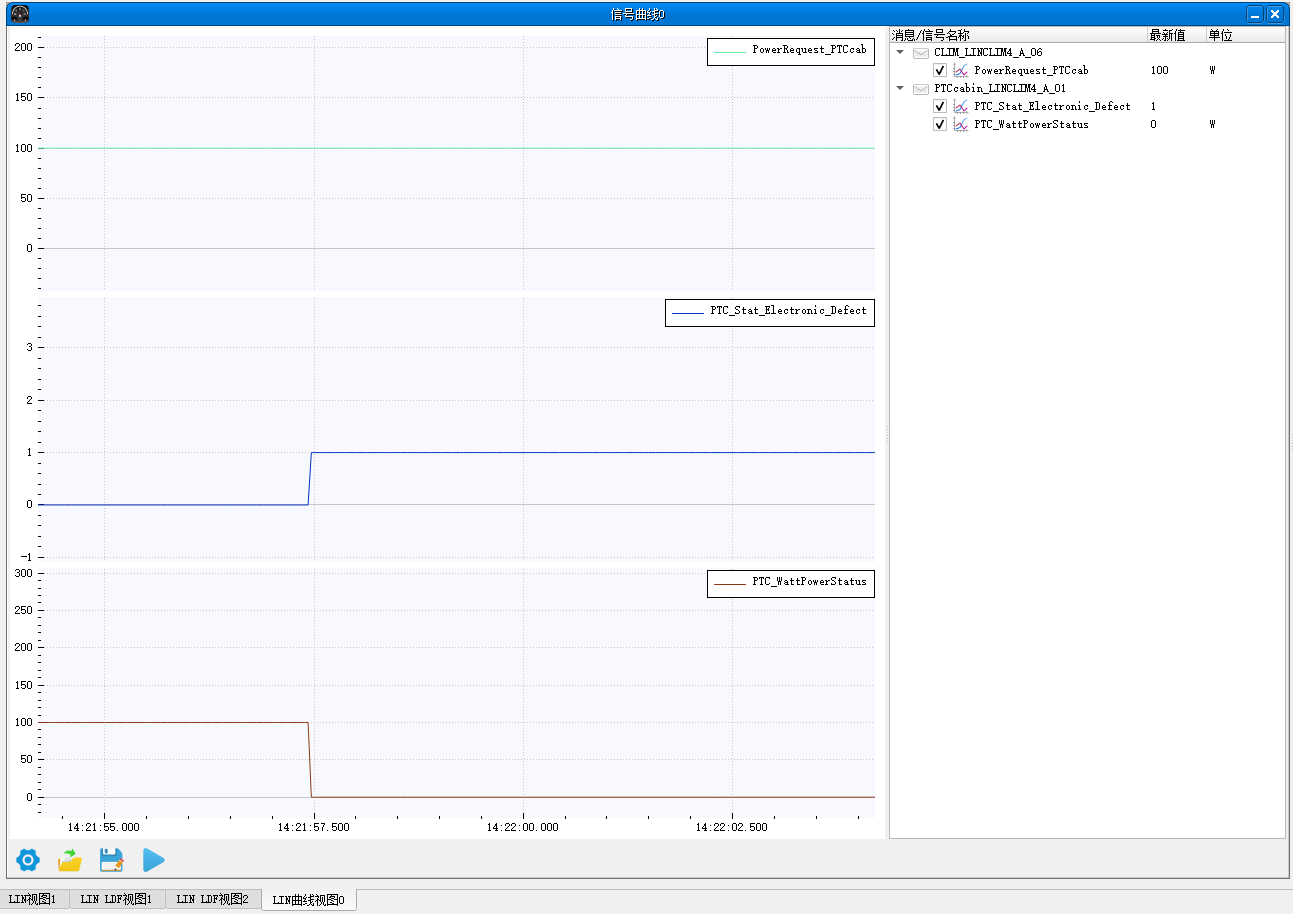Click the PowerRequest_PTCcab curve icon in tree
The image size is (1293, 914).
pos(961,70)
